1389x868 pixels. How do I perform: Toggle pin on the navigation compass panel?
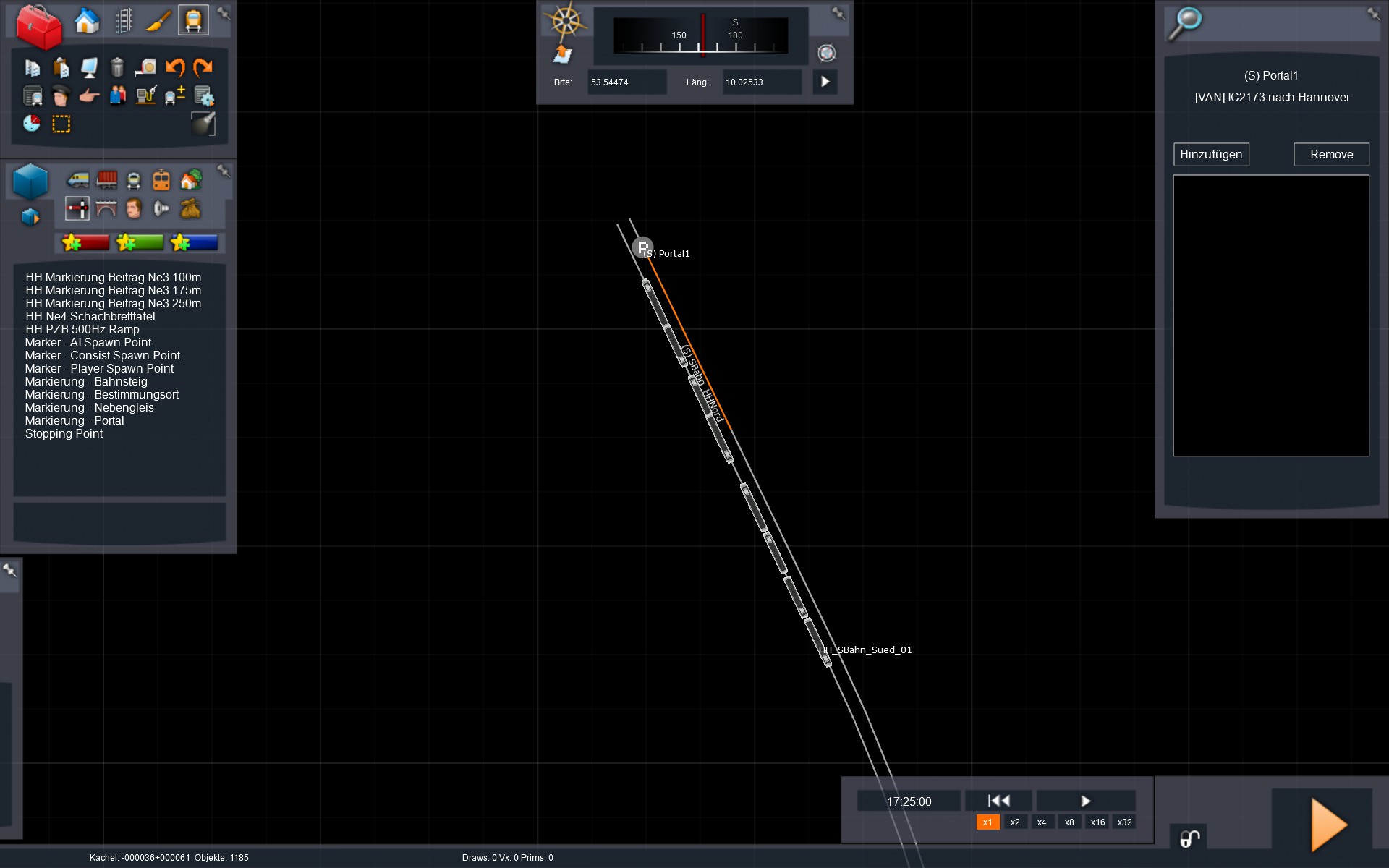click(x=838, y=12)
